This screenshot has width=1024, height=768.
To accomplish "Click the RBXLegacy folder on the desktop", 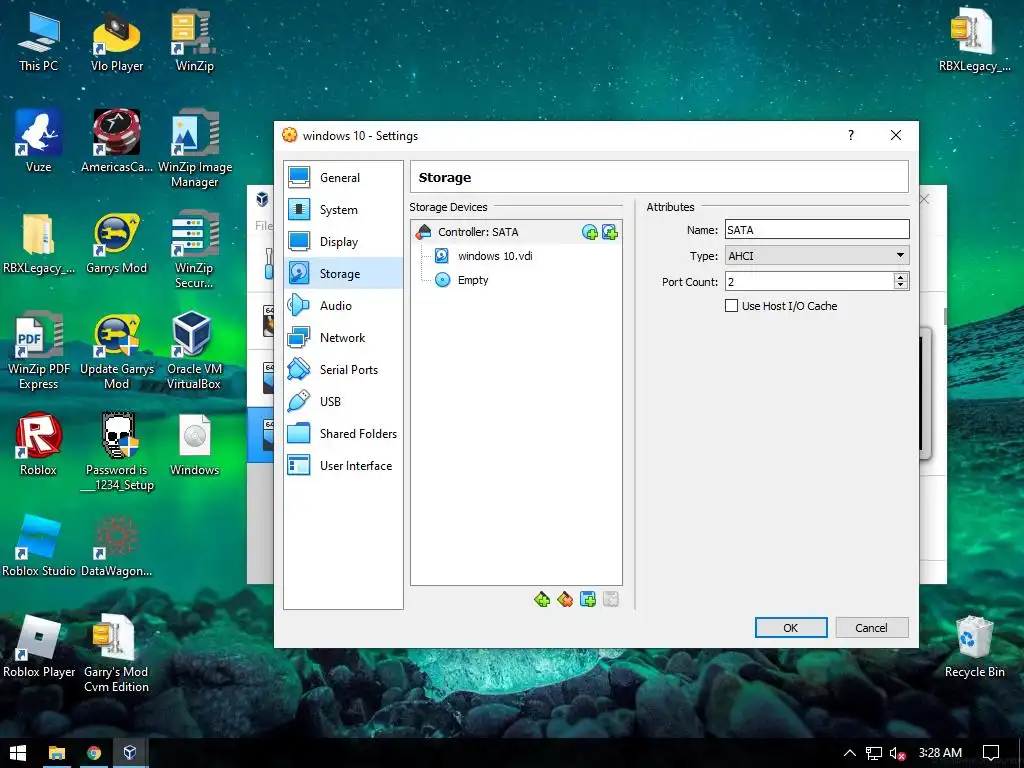I will pos(39,243).
